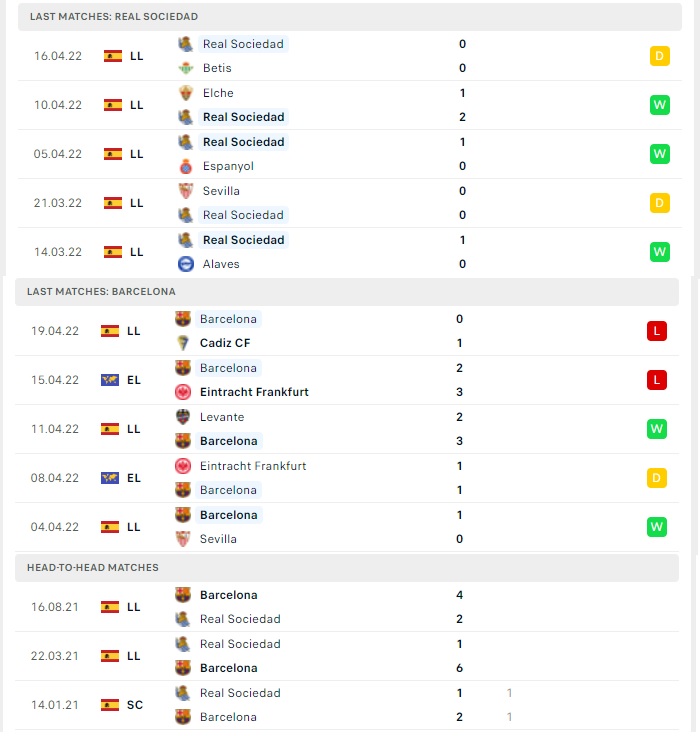Click the Cadiz CF crest icon
The width and height of the screenshot is (700, 736).
point(183,343)
